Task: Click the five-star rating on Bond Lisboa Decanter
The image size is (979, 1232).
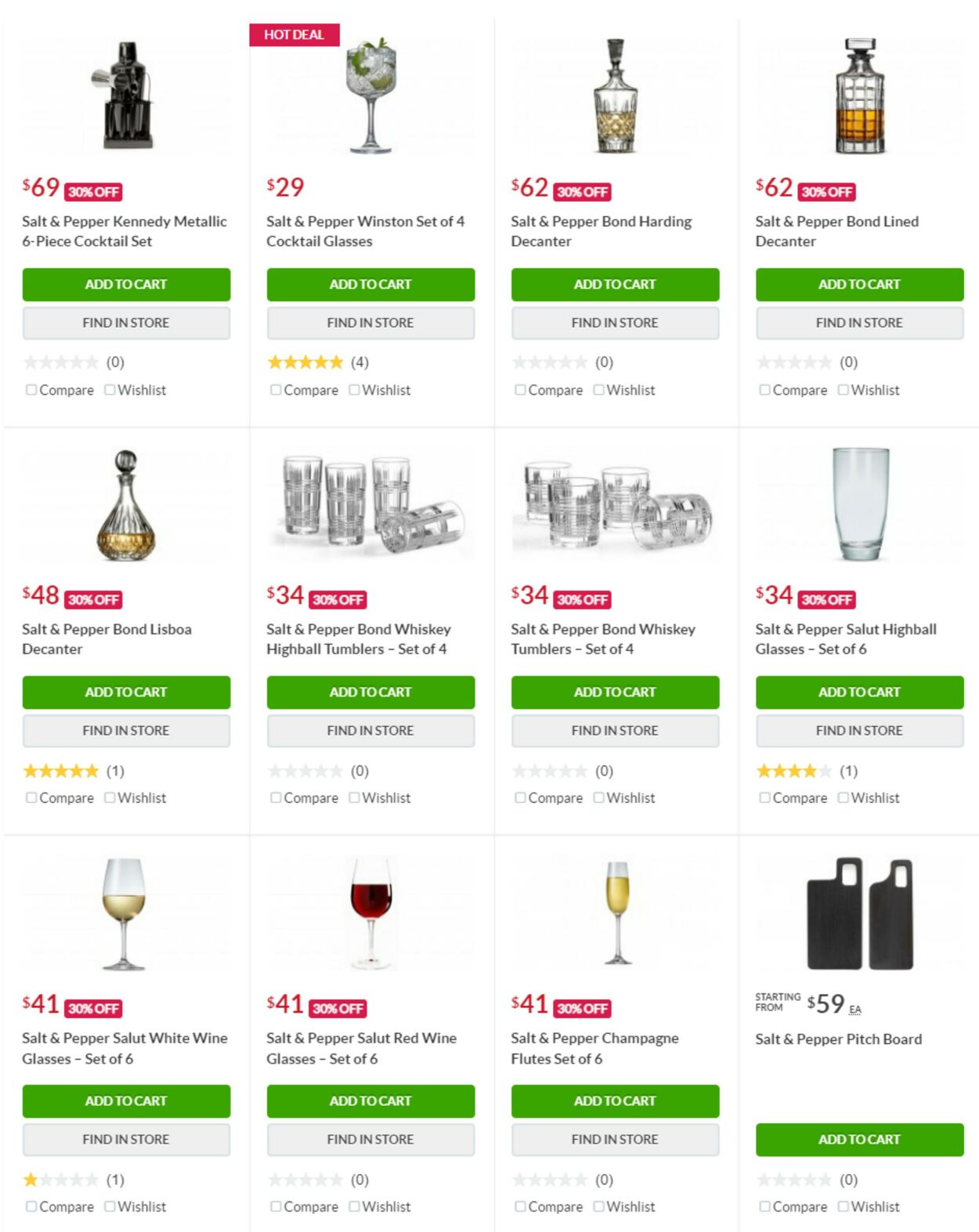Action: pyautogui.click(x=60, y=770)
